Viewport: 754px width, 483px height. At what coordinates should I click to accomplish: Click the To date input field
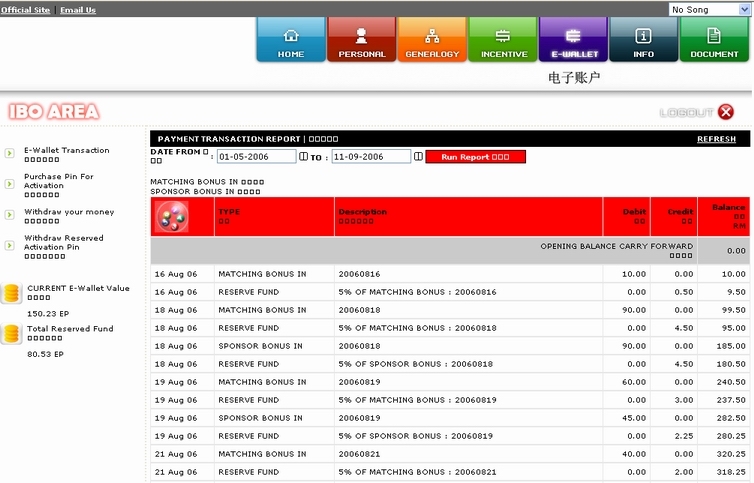click(371, 157)
